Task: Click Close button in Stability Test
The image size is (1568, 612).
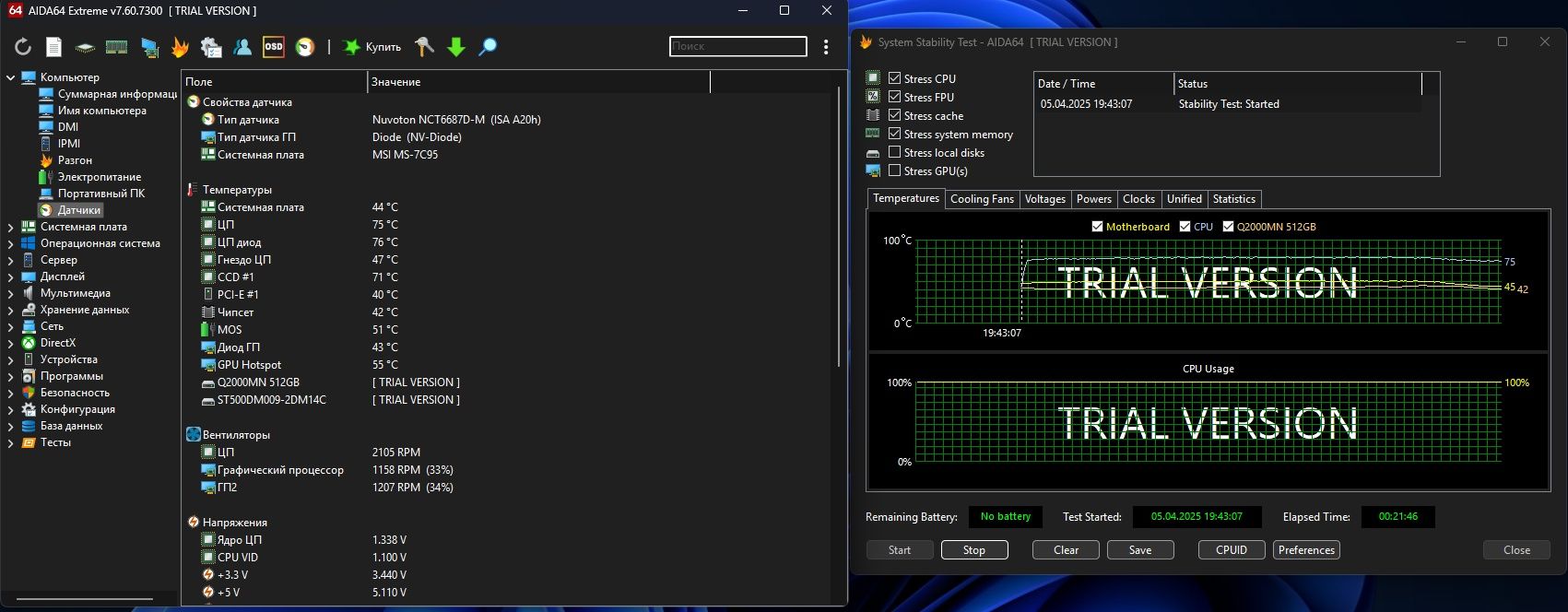Action: (x=1516, y=550)
